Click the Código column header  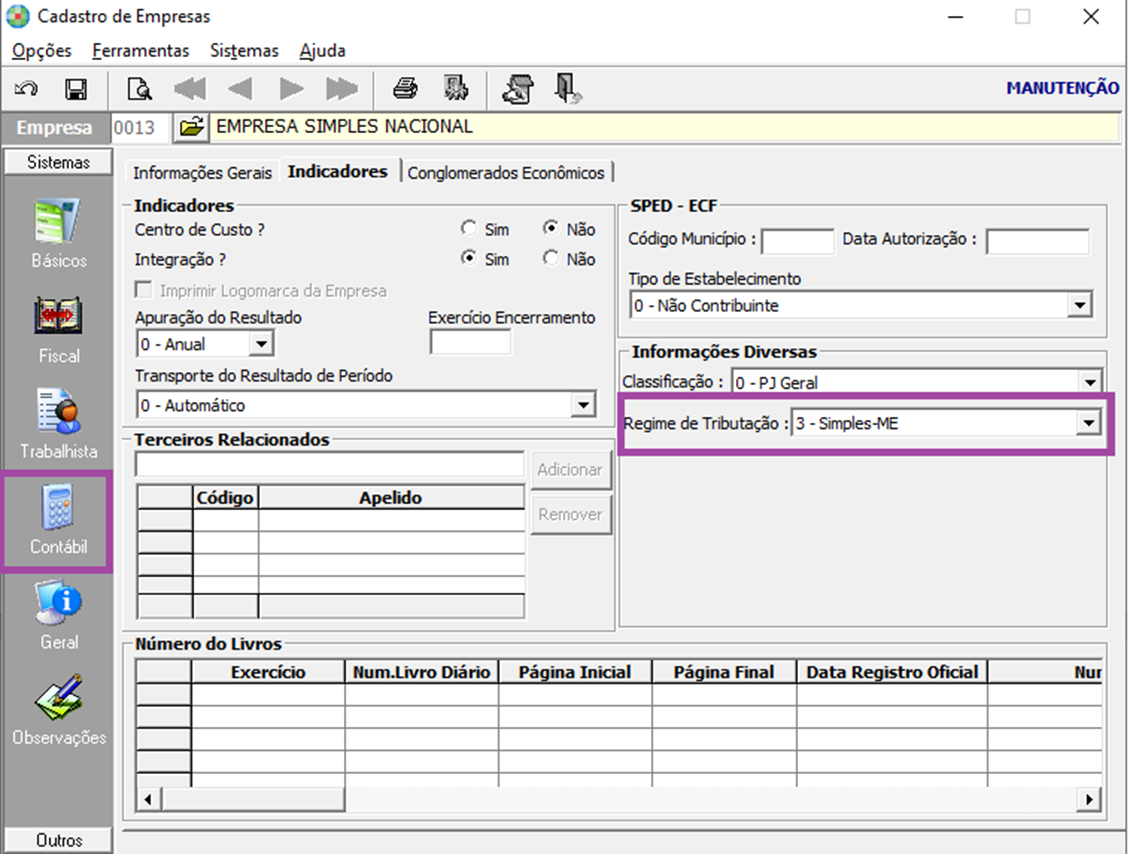point(226,498)
